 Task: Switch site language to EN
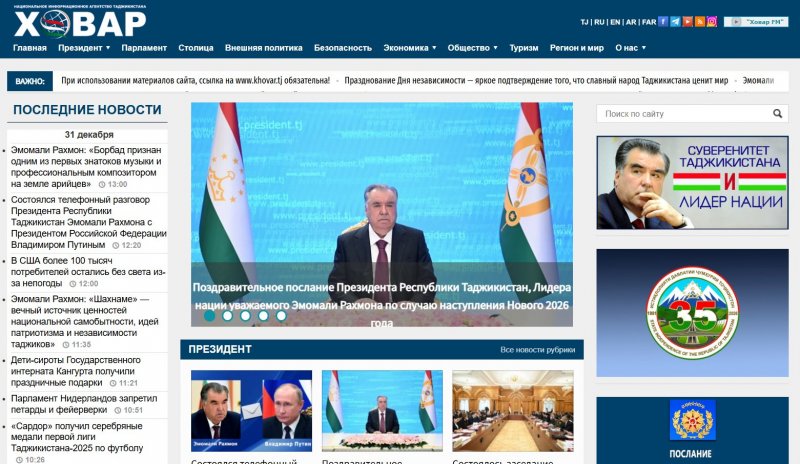(615, 21)
